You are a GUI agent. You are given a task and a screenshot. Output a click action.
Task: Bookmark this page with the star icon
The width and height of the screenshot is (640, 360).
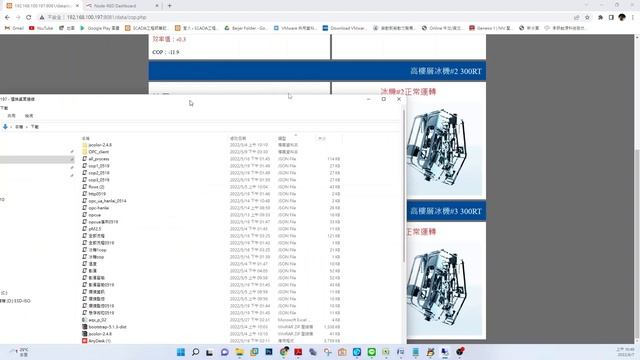[x=587, y=17]
